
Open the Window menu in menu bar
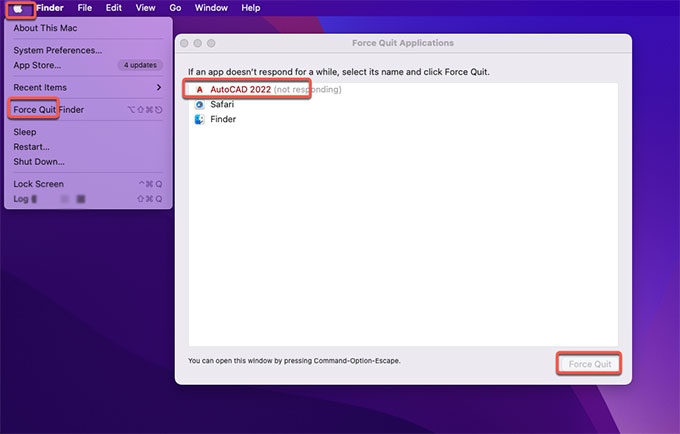(211, 8)
